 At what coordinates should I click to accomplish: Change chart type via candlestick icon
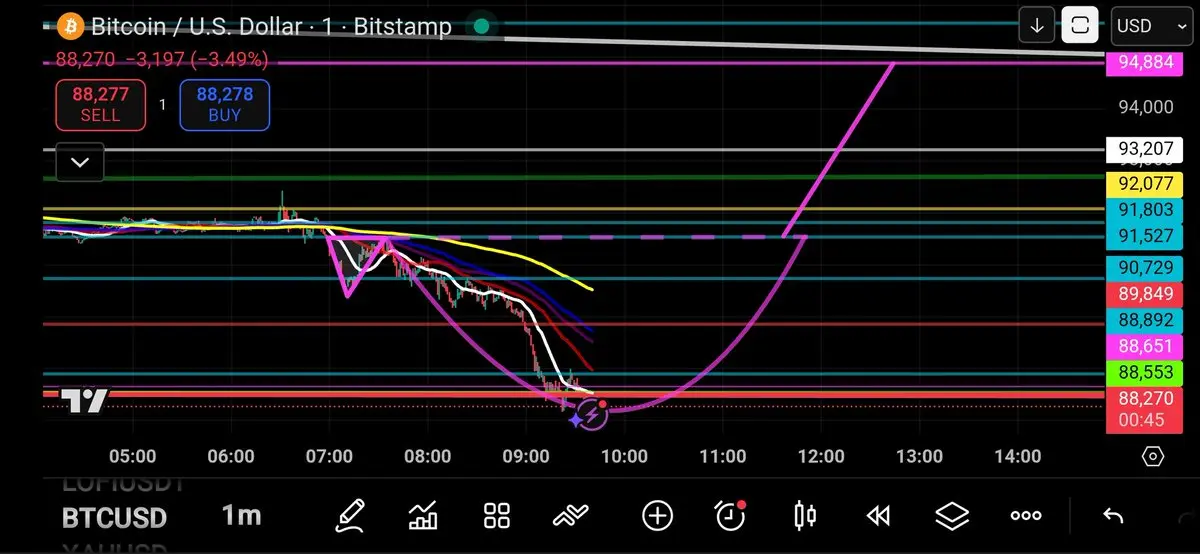[804, 516]
